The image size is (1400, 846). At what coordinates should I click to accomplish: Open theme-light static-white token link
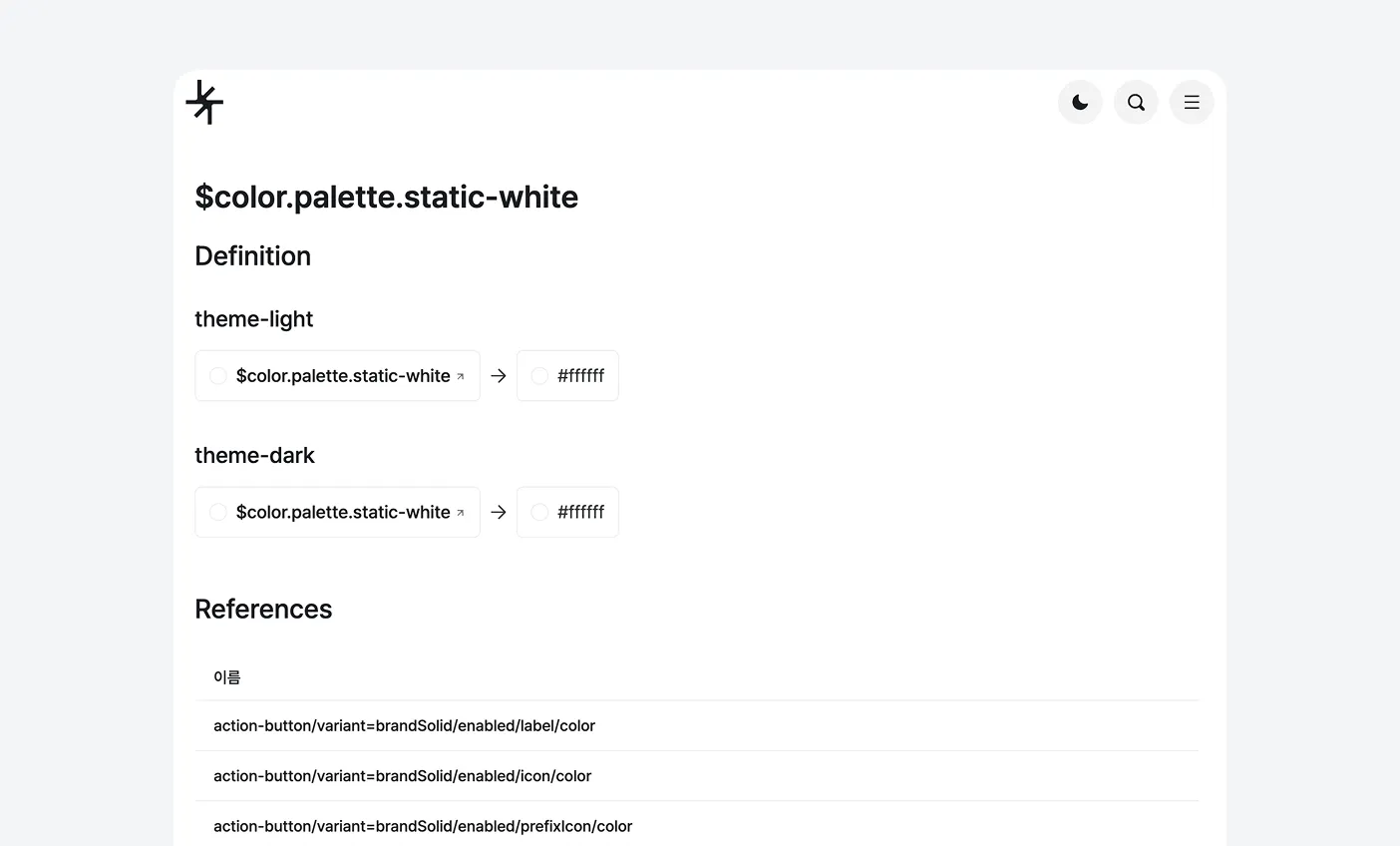[337, 376]
